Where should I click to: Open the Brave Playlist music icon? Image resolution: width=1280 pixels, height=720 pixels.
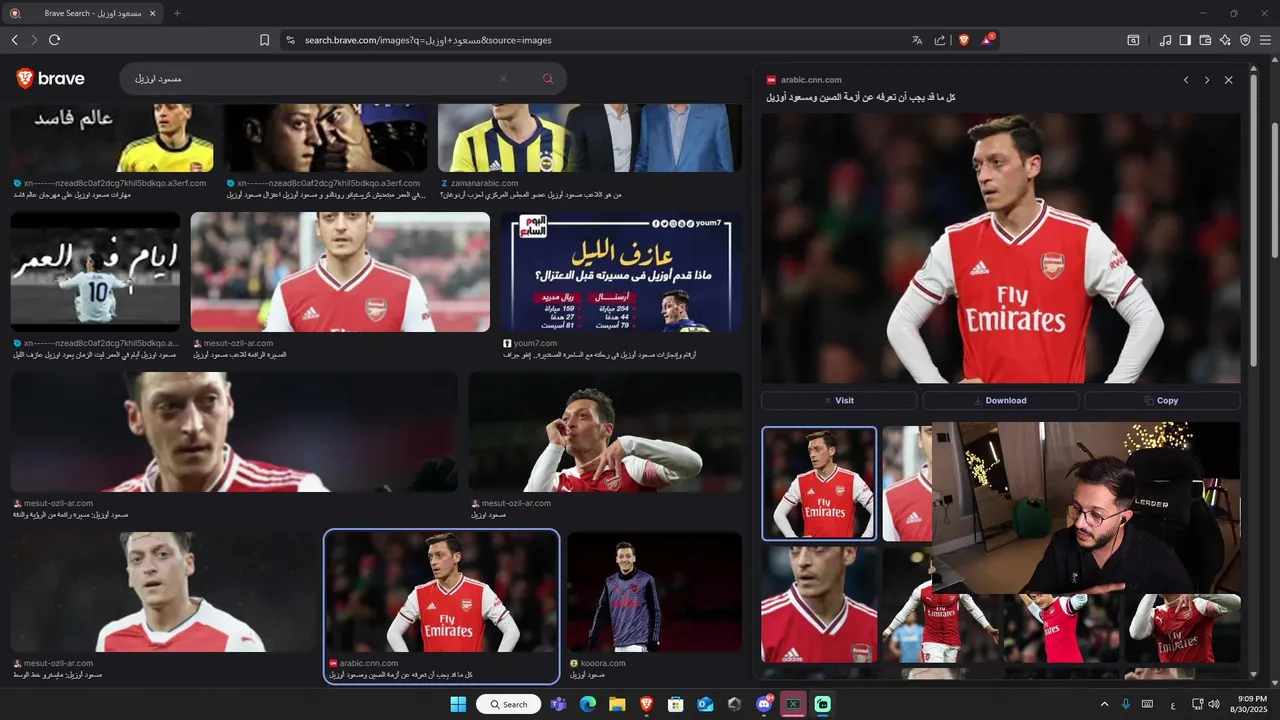click(x=1165, y=40)
